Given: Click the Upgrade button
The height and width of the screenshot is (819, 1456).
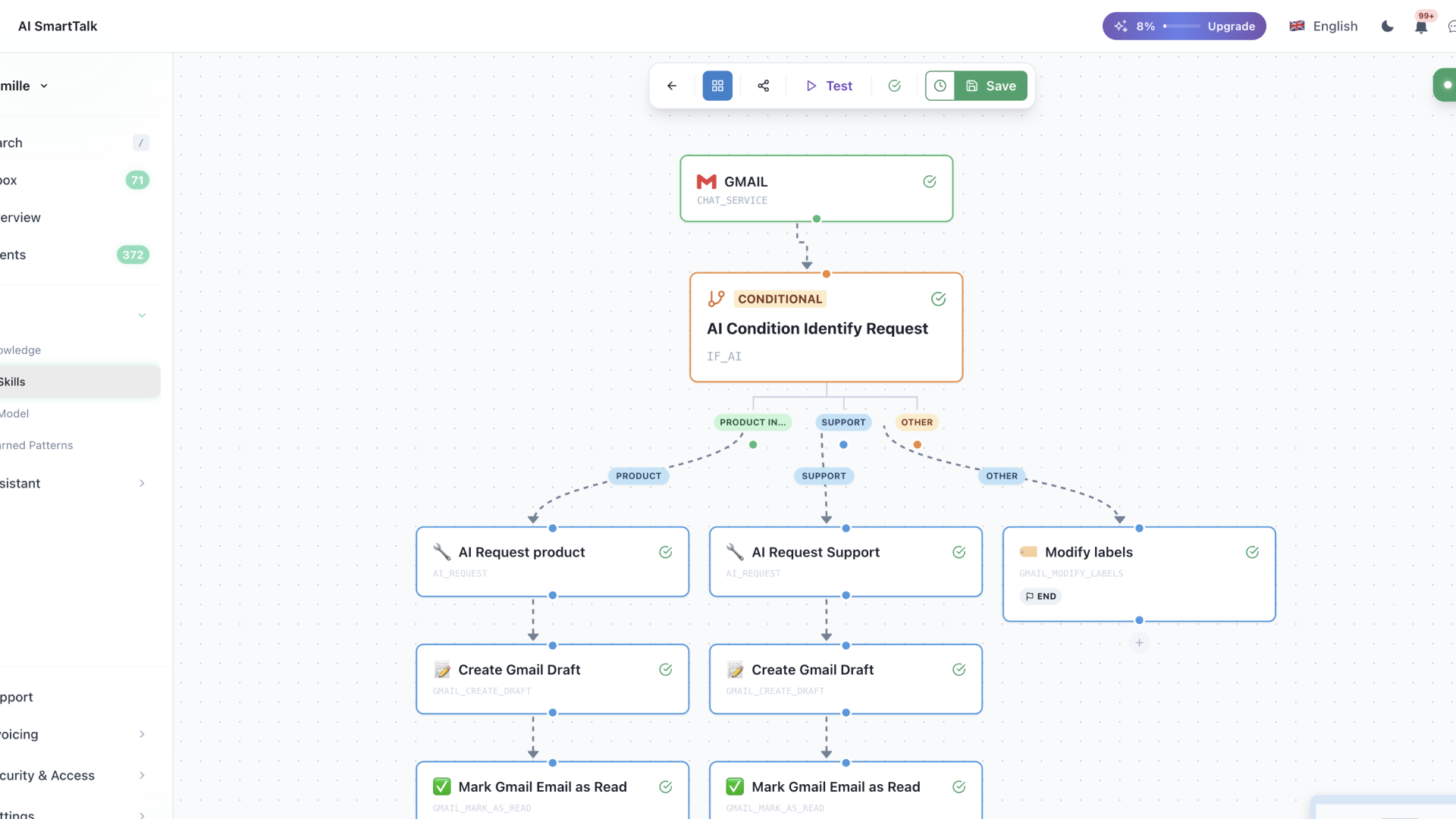Looking at the screenshot, I should (1231, 26).
